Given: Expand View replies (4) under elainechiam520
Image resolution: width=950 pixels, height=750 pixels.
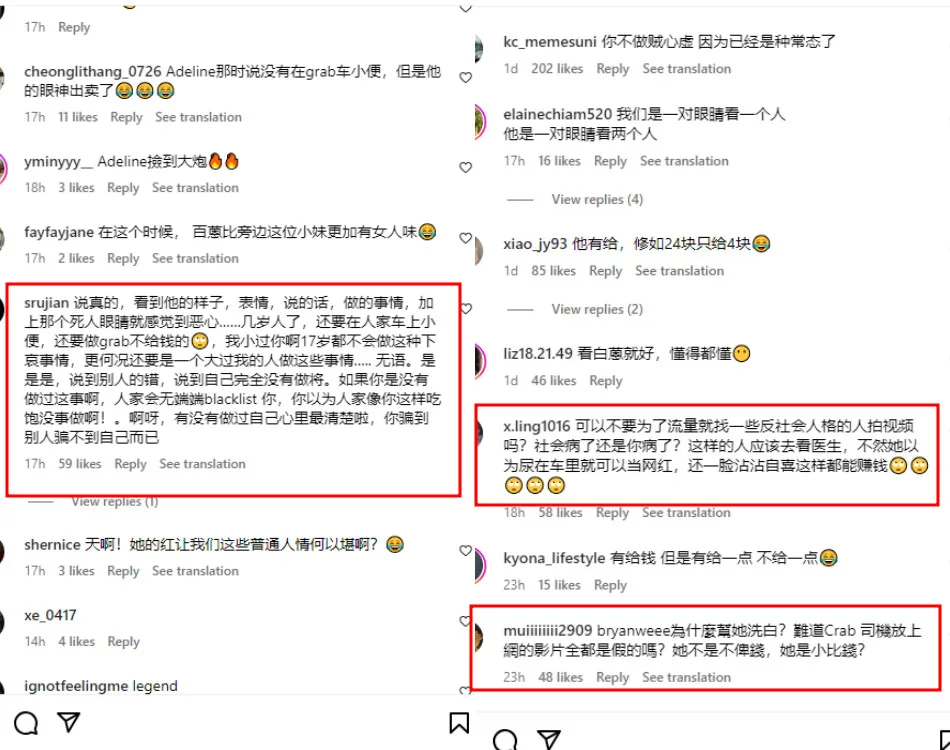Looking at the screenshot, I should click(597, 199).
